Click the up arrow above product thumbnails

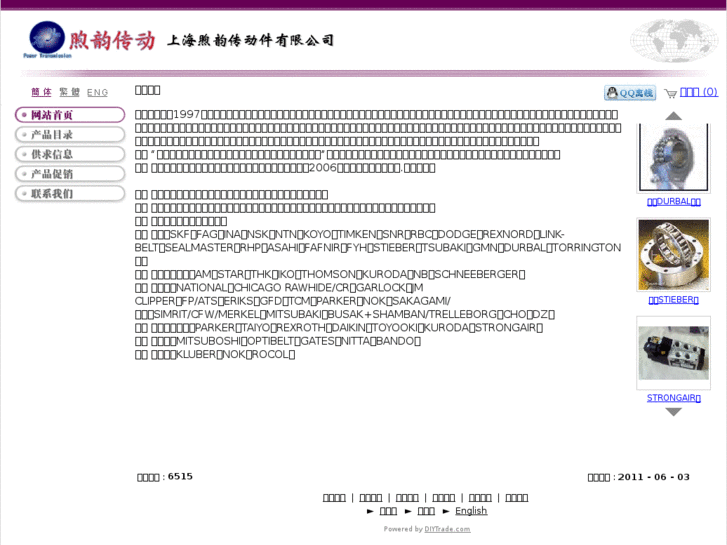click(x=673, y=116)
